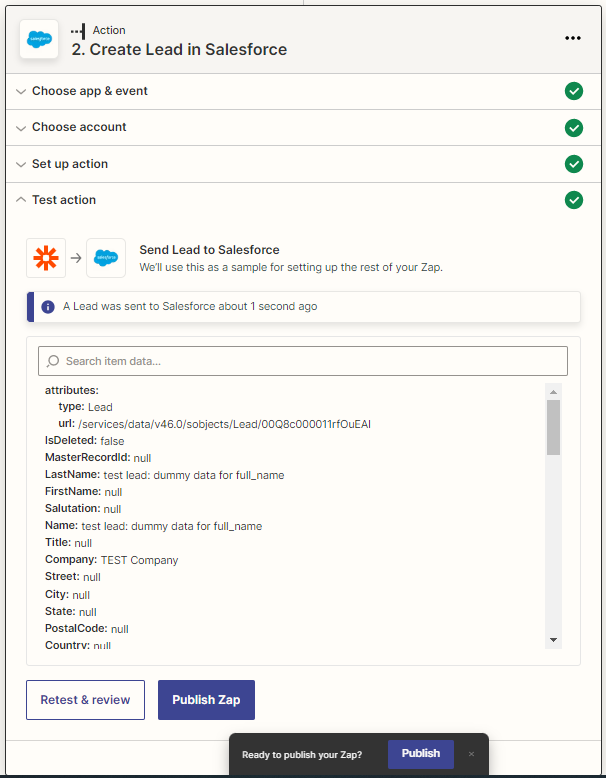606x778 pixels.
Task: Click the action step type icon above title
Action: [x=78, y=31]
